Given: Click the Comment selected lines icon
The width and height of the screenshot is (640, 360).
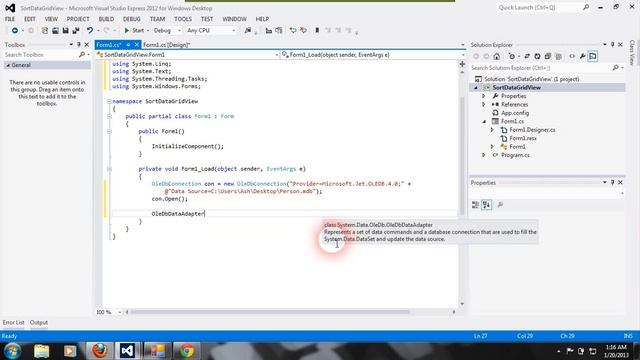Looking at the screenshot, I should pos(293,31).
